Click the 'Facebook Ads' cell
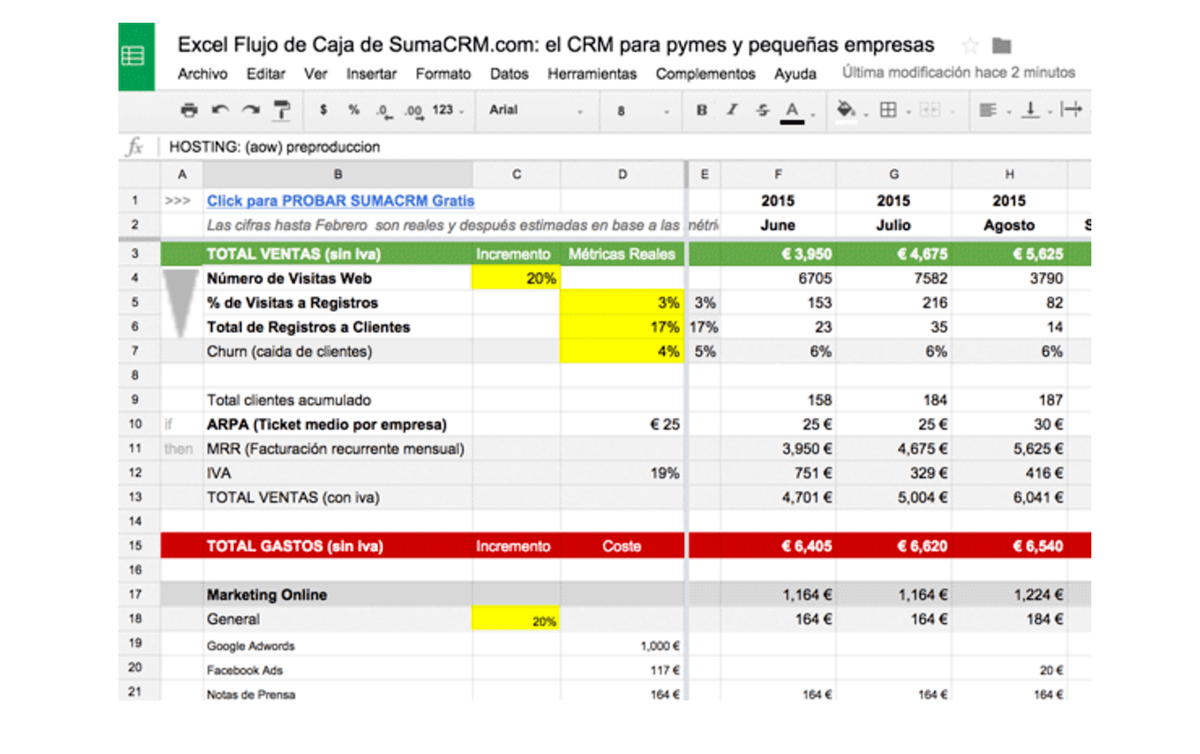 point(338,670)
